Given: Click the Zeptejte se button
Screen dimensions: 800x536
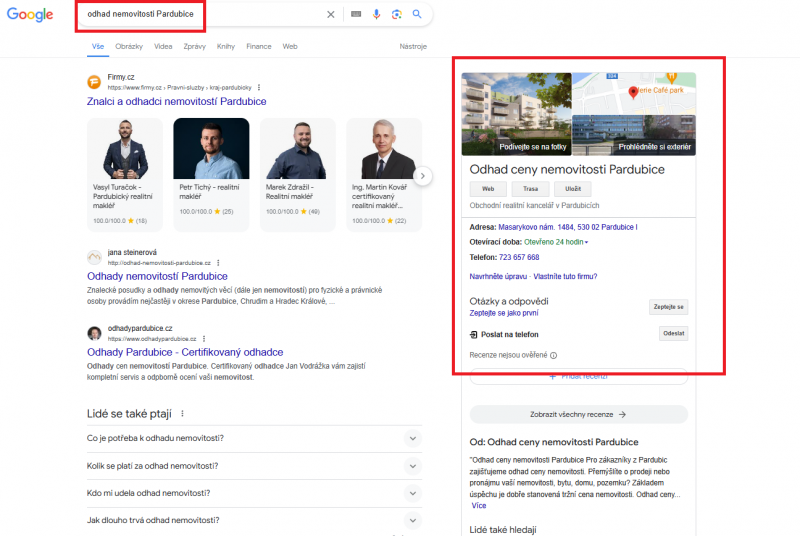Looking at the screenshot, I should coord(668,307).
